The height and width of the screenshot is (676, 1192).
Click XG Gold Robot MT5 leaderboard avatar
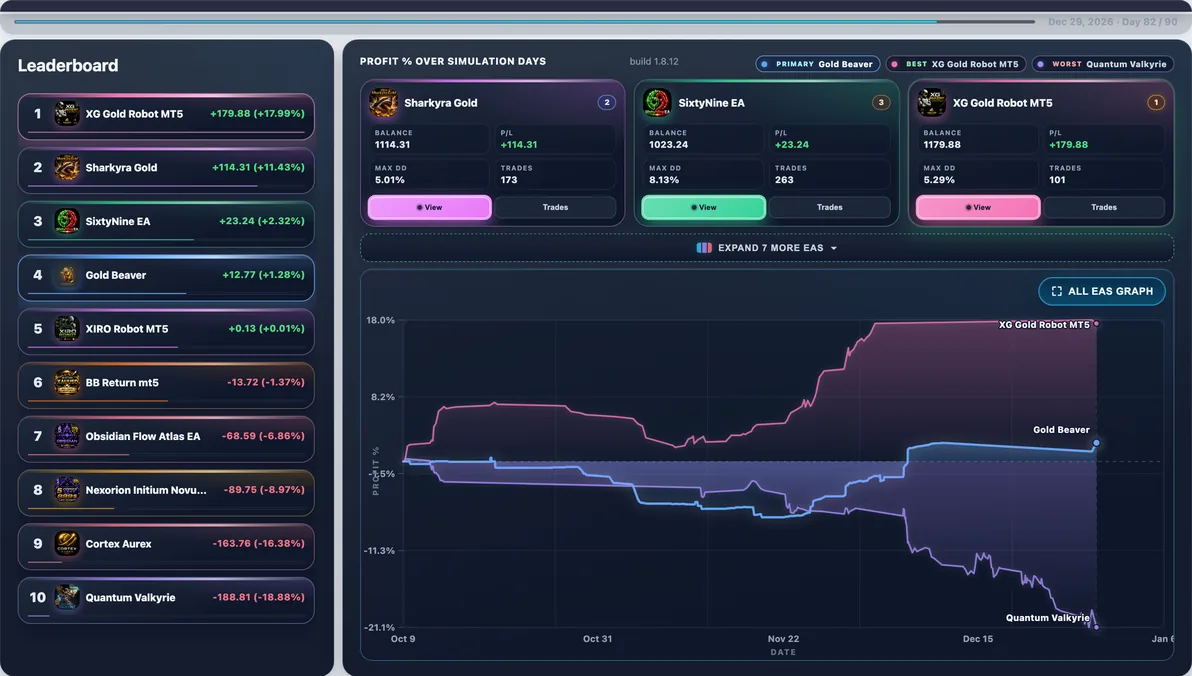coord(67,114)
